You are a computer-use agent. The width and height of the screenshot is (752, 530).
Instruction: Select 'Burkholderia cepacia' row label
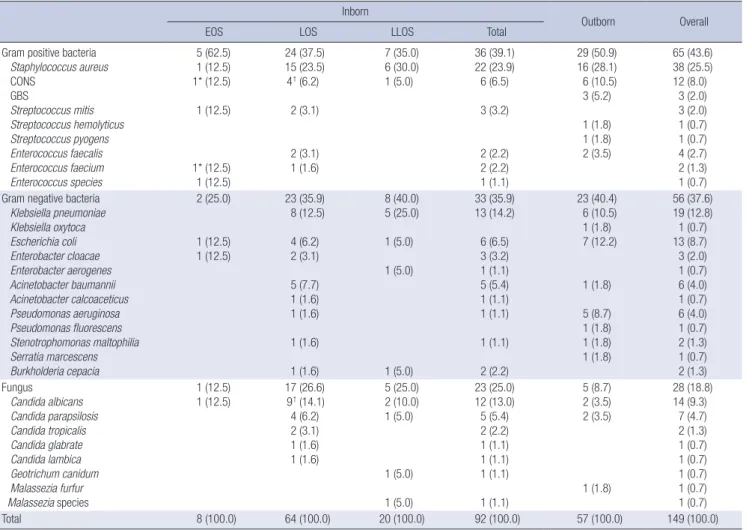pos(55,371)
